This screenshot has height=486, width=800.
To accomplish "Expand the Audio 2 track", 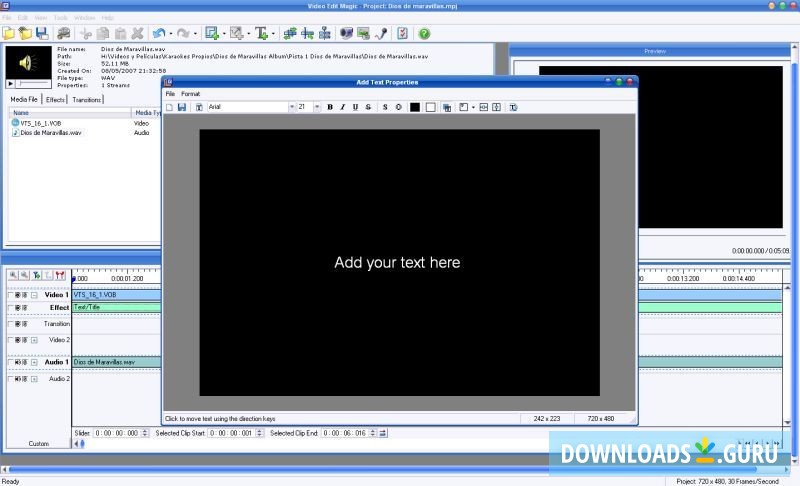I will pyautogui.click(x=34, y=379).
